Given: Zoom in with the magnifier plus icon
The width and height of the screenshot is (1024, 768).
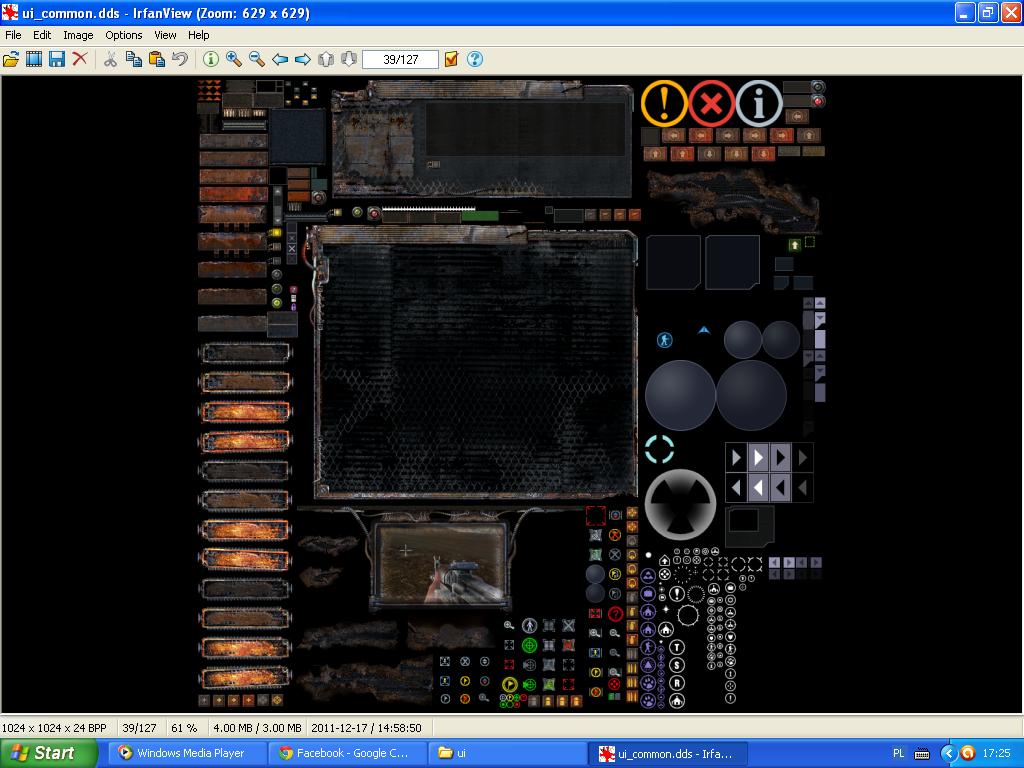Looking at the screenshot, I should click(x=234, y=59).
